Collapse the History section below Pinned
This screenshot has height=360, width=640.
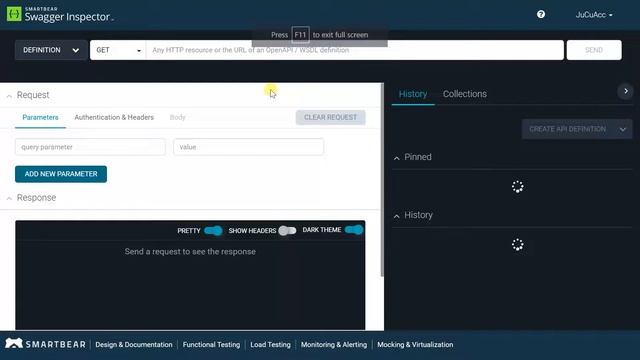tap(396, 216)
